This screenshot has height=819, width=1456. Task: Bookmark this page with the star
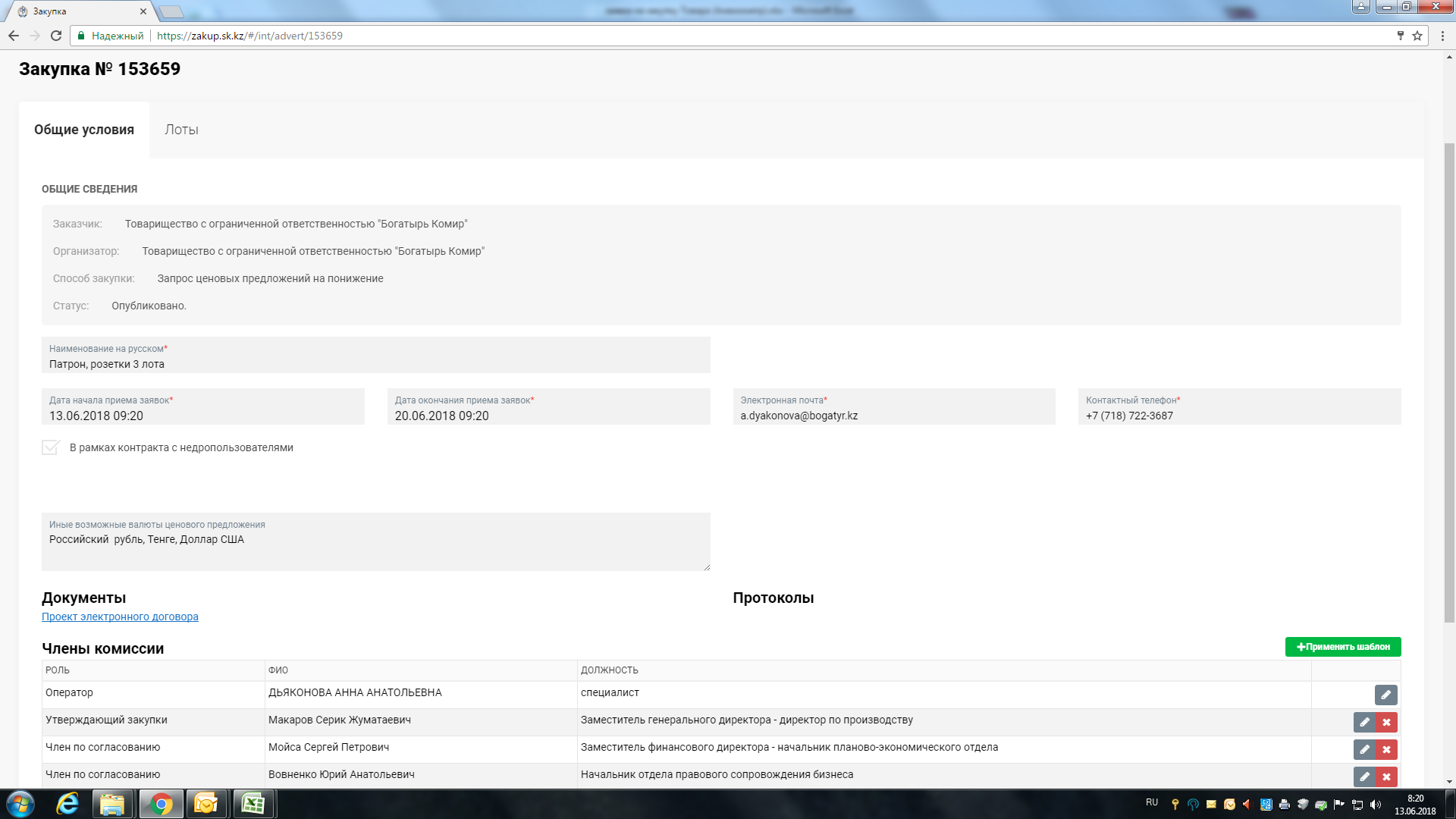point(1417,36)
